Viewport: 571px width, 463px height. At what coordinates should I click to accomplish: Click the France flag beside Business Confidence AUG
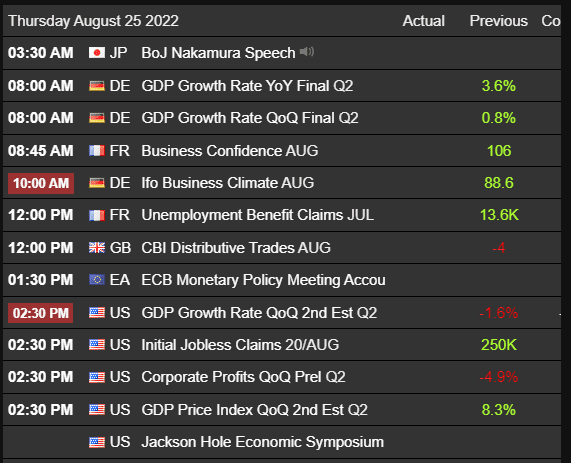click(97, 151)
